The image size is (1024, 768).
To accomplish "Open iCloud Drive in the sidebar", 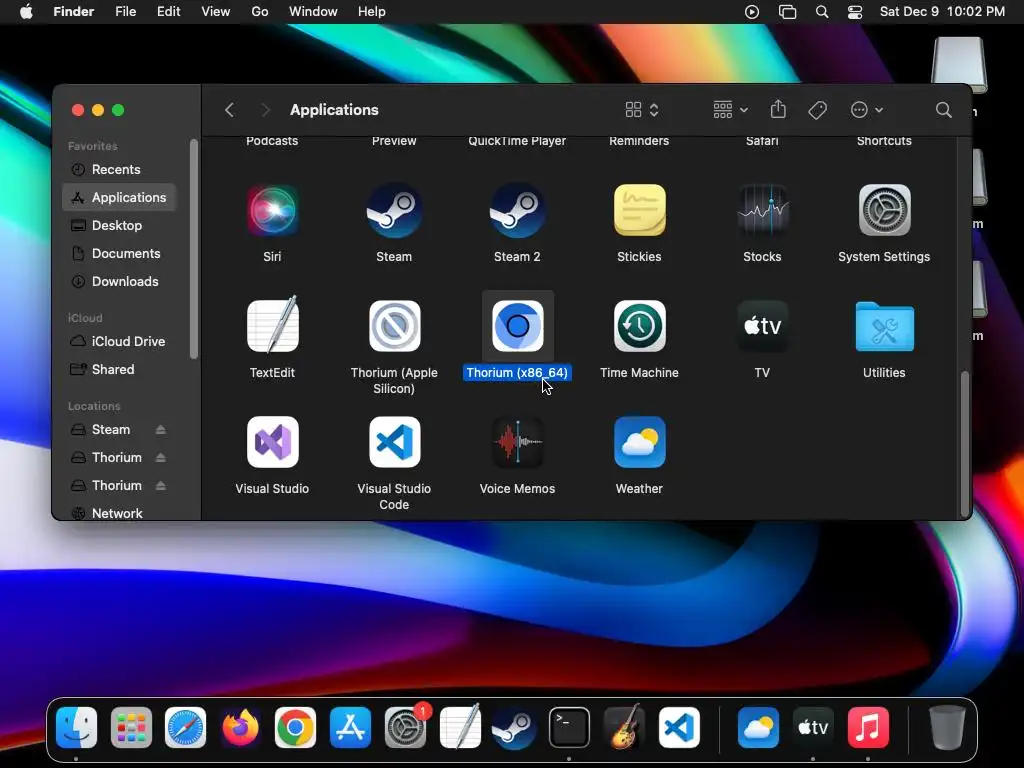I will point(119,341).
